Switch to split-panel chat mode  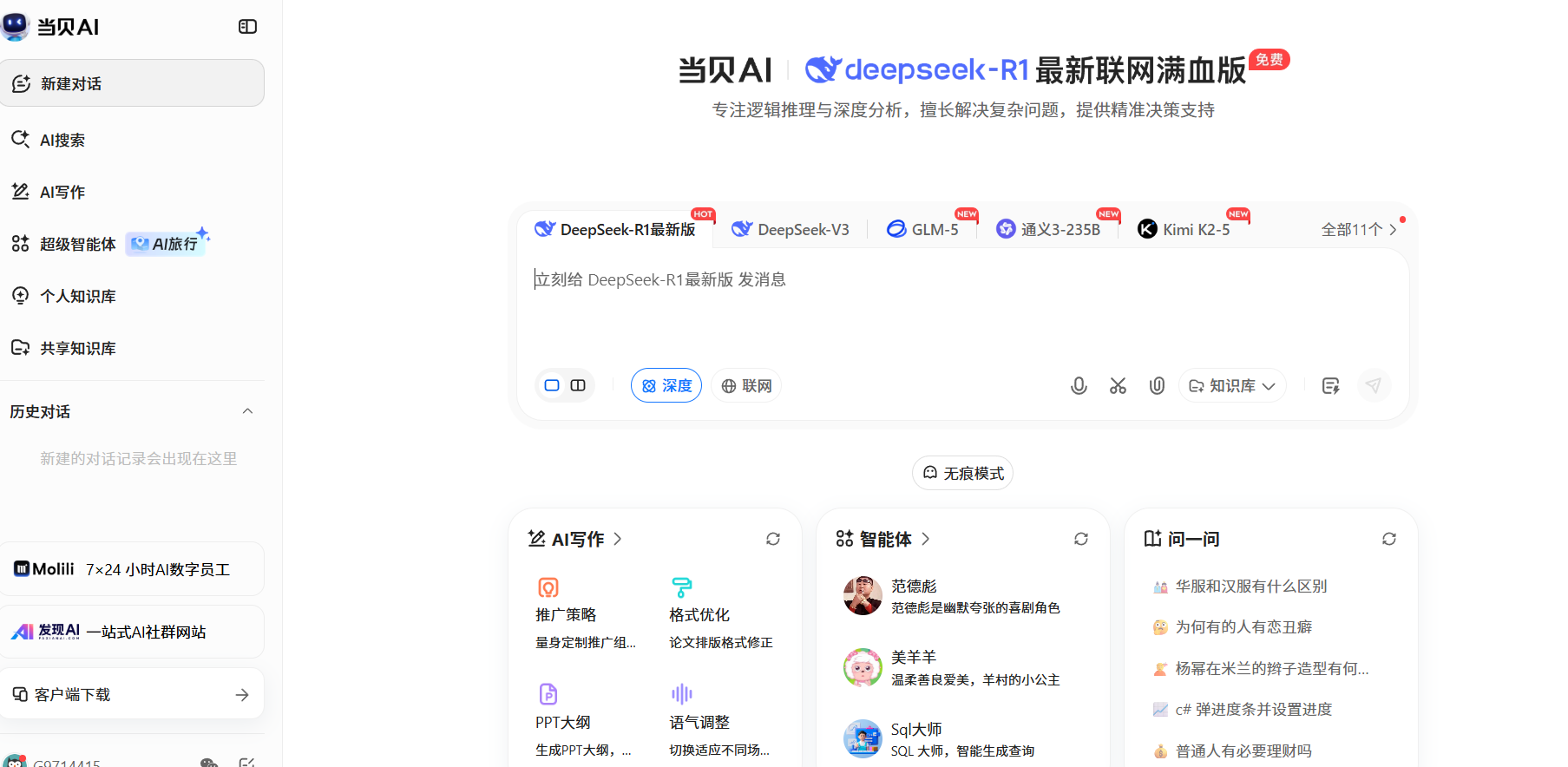[578, 385]
